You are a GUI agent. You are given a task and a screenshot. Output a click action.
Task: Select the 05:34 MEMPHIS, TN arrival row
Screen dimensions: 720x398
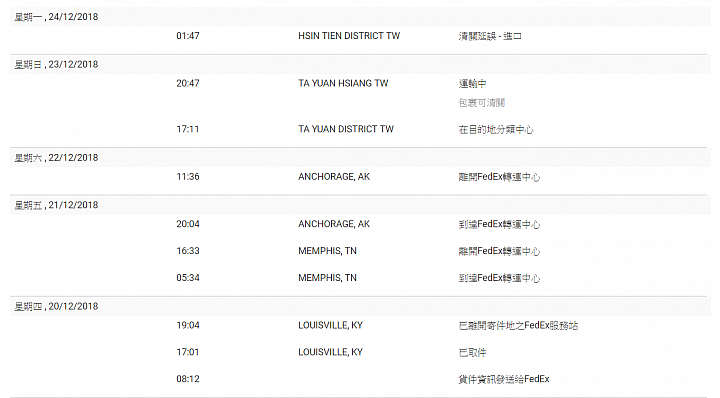360,278
